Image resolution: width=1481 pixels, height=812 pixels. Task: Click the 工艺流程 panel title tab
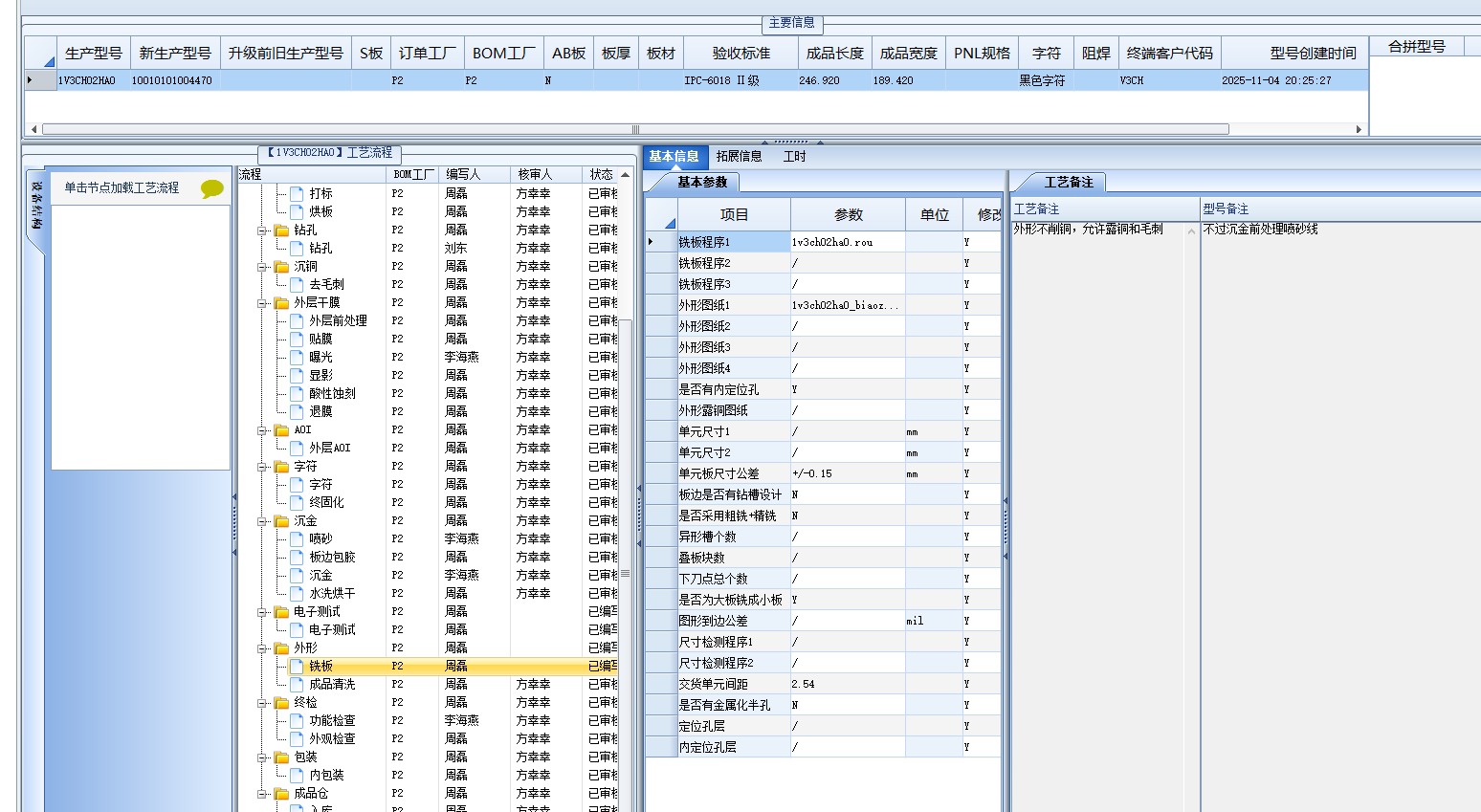click(x=330, y=153)
